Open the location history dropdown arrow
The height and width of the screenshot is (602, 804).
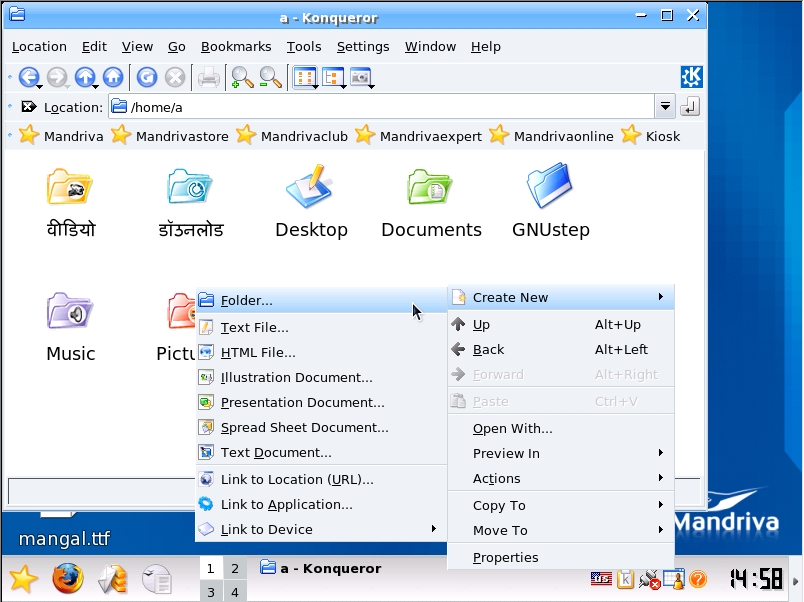tap(666, 107)
